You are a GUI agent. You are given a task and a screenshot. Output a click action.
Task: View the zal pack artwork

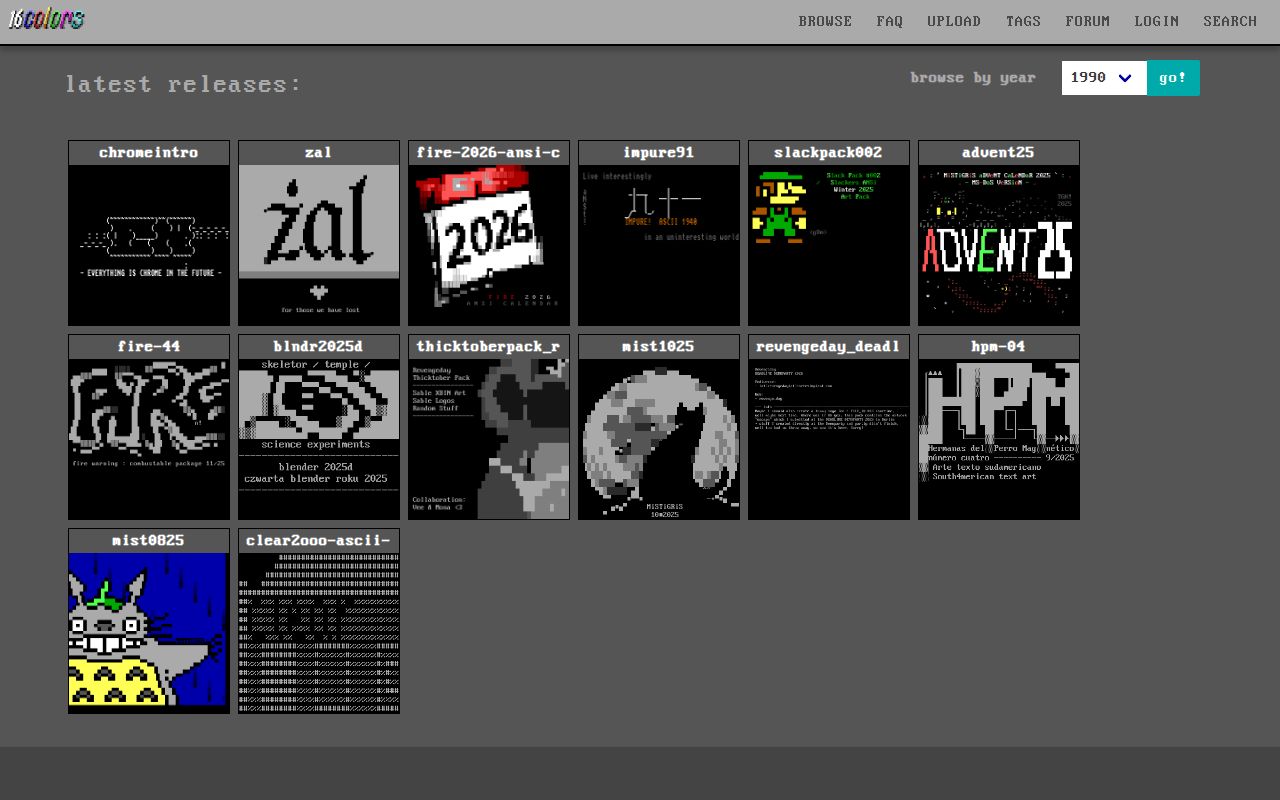pos(318,240)
